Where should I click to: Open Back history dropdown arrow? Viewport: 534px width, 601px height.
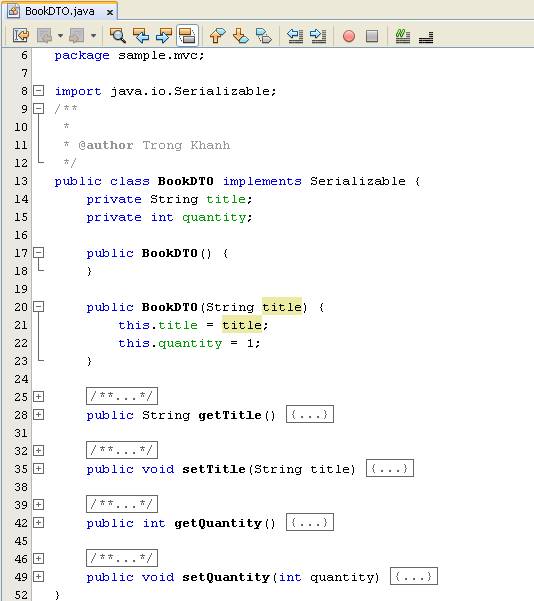click(60, 36)
